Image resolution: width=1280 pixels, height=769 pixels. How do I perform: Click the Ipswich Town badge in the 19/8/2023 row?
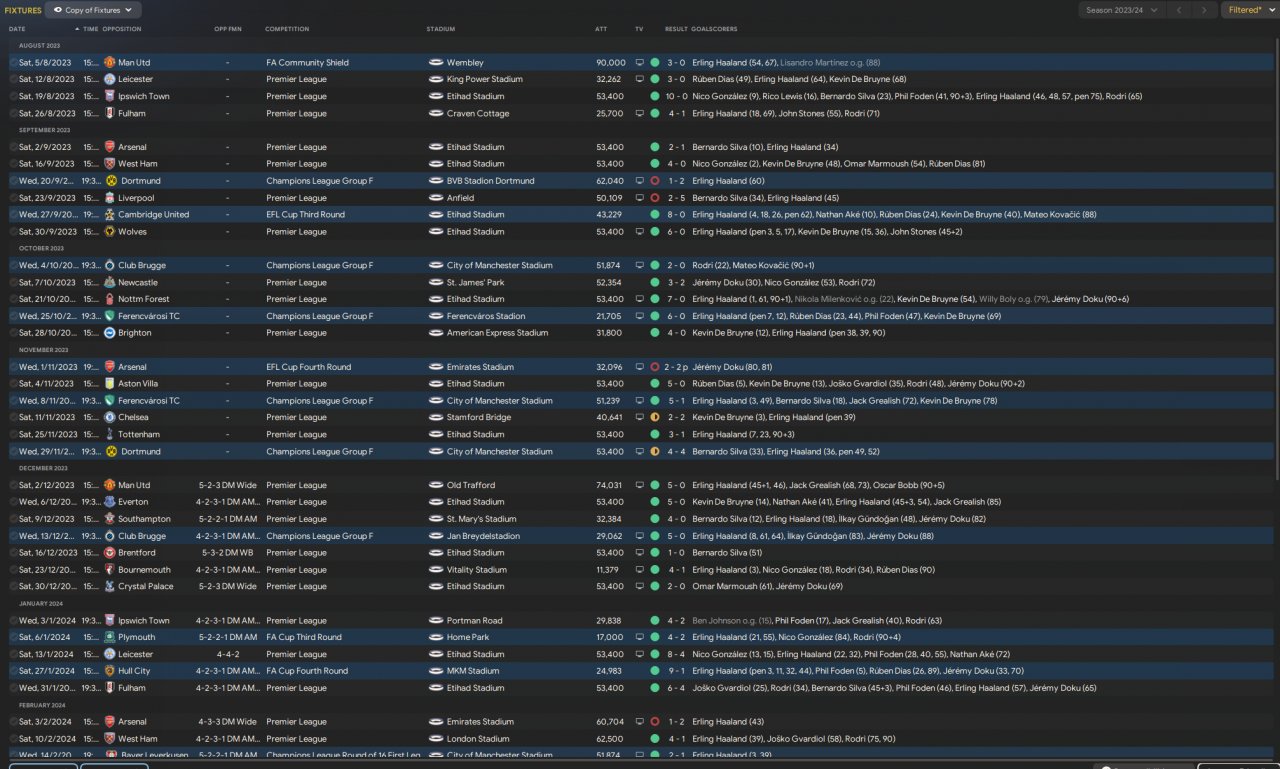pyautogui.click(x=110, y=97)
